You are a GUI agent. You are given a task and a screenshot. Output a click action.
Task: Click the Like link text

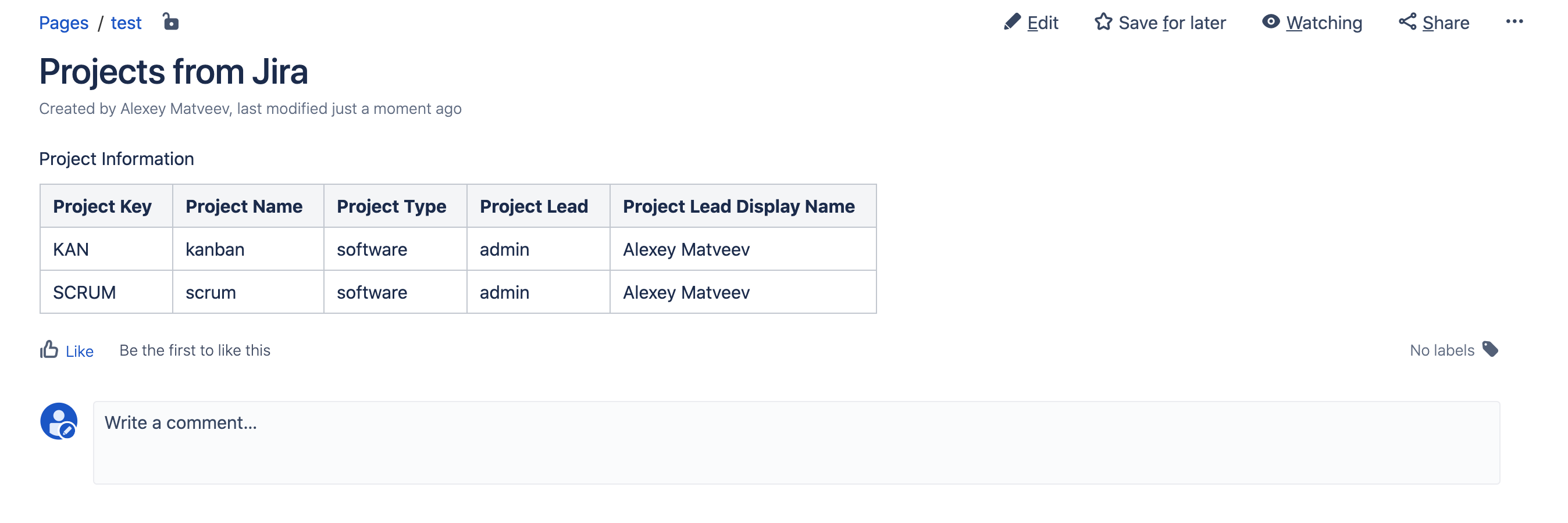[x=79, y=352]
